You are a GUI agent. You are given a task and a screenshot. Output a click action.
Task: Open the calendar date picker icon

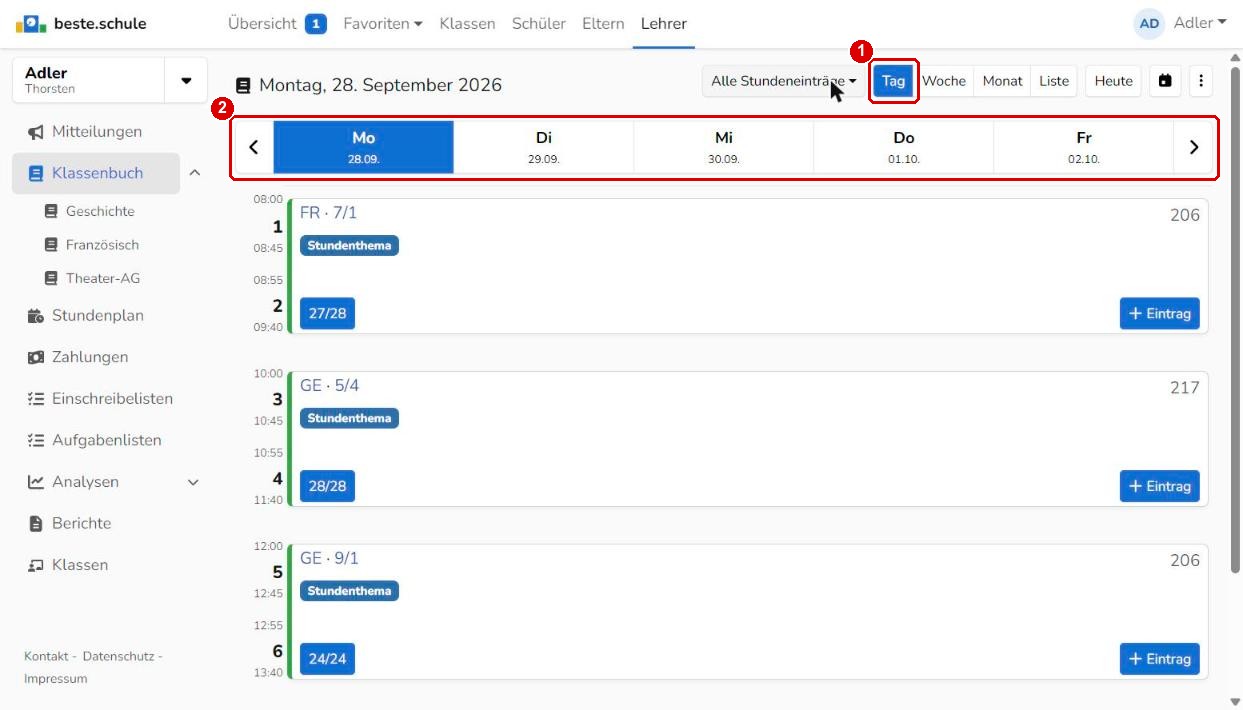click(x=1165, y=81)
